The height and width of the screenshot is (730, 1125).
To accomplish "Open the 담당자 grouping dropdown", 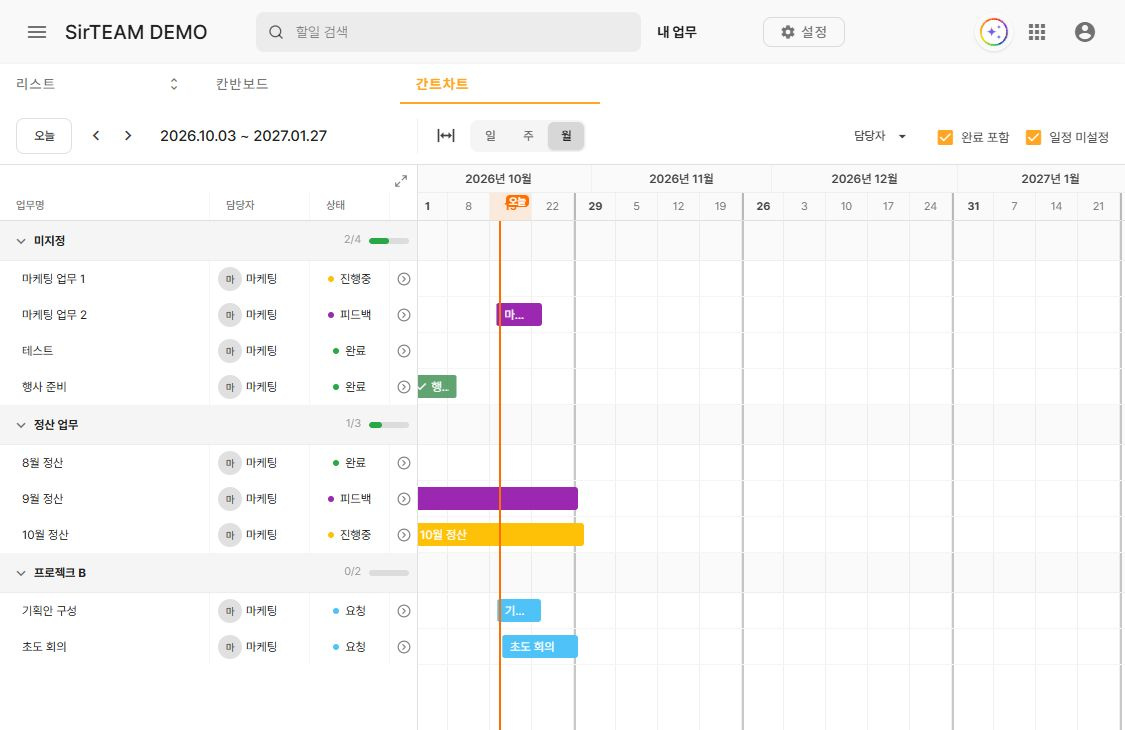I will [x=880, y=136].
